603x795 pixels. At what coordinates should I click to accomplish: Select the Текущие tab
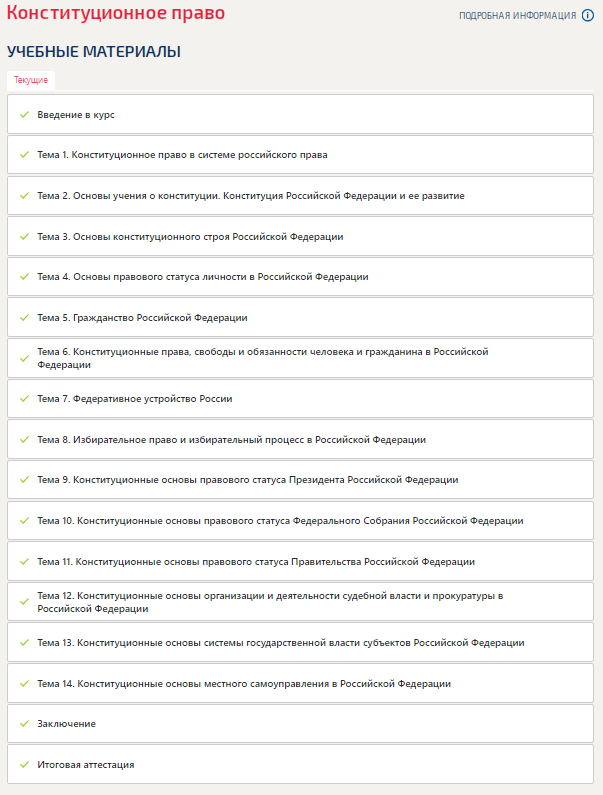31,80
